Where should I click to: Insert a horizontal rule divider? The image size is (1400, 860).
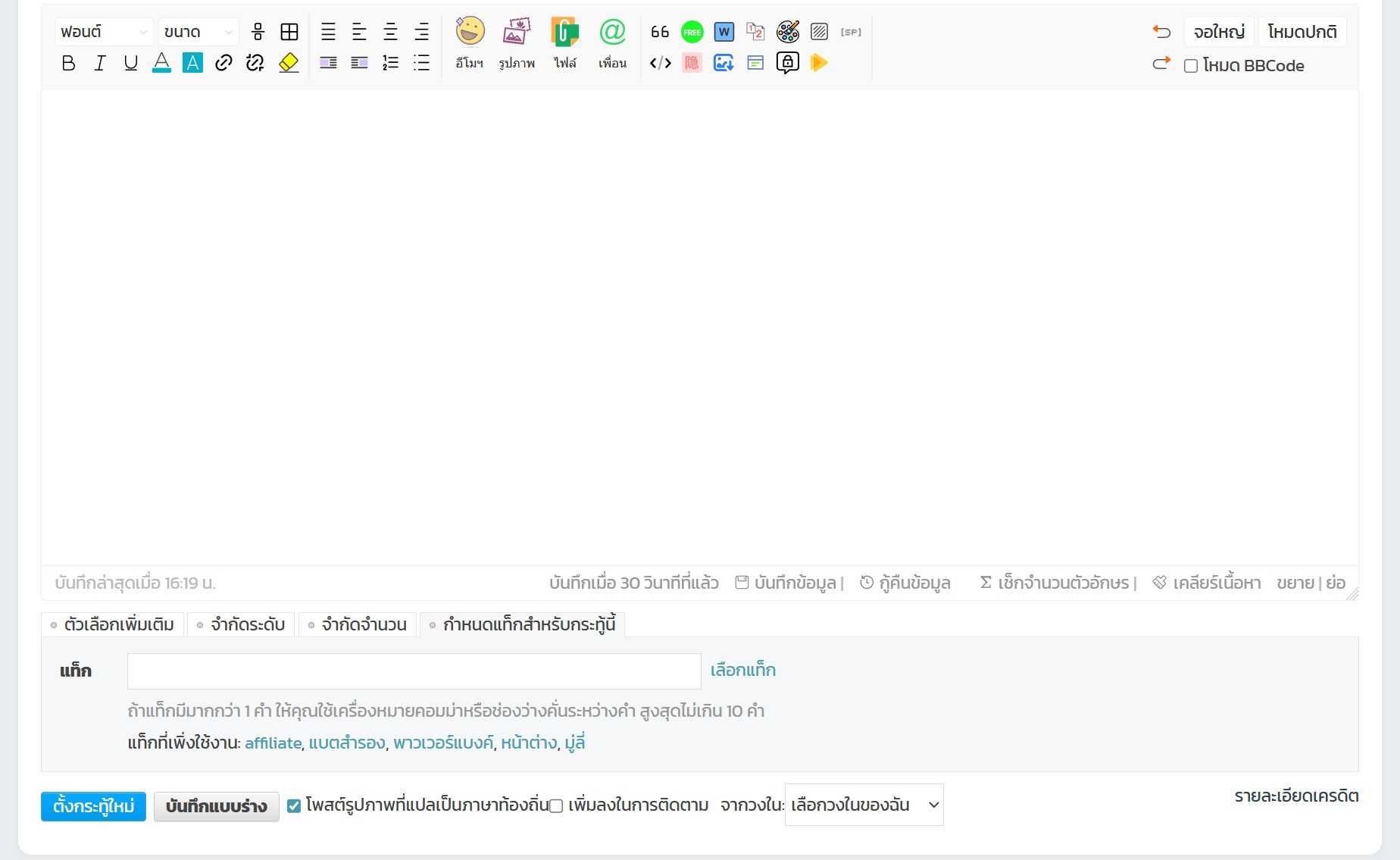pyautogui.click(x=258, y=32)
